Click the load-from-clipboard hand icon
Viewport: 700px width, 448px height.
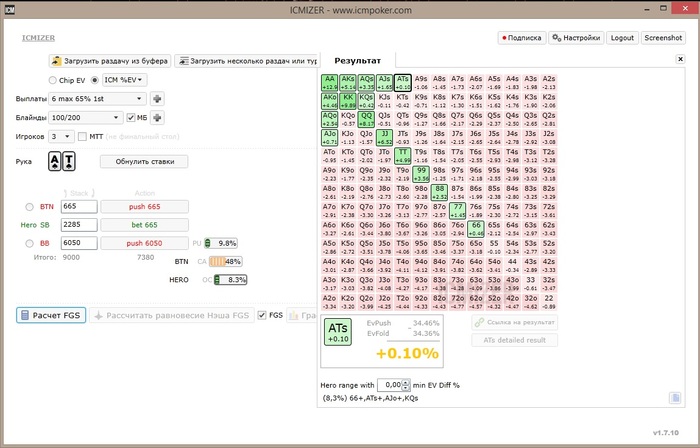point(57,61)
